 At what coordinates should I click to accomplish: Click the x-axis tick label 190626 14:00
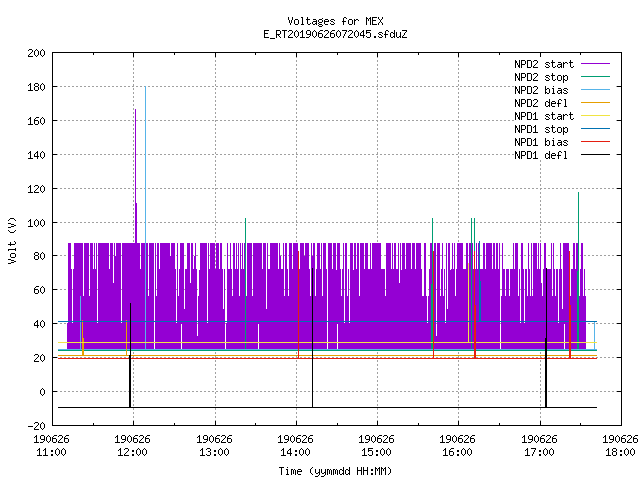coord(296,446)
